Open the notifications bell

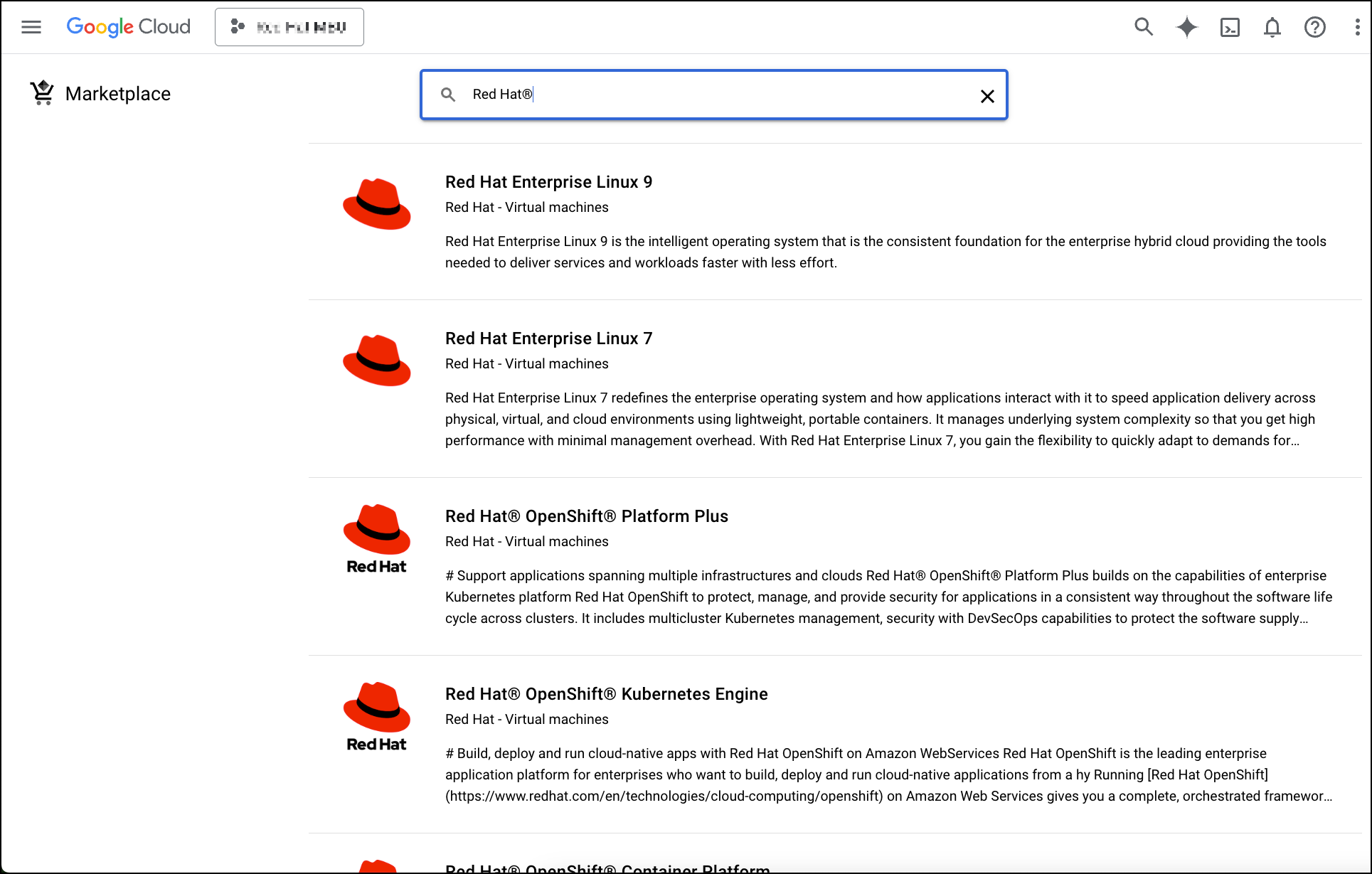point(1272,27)
